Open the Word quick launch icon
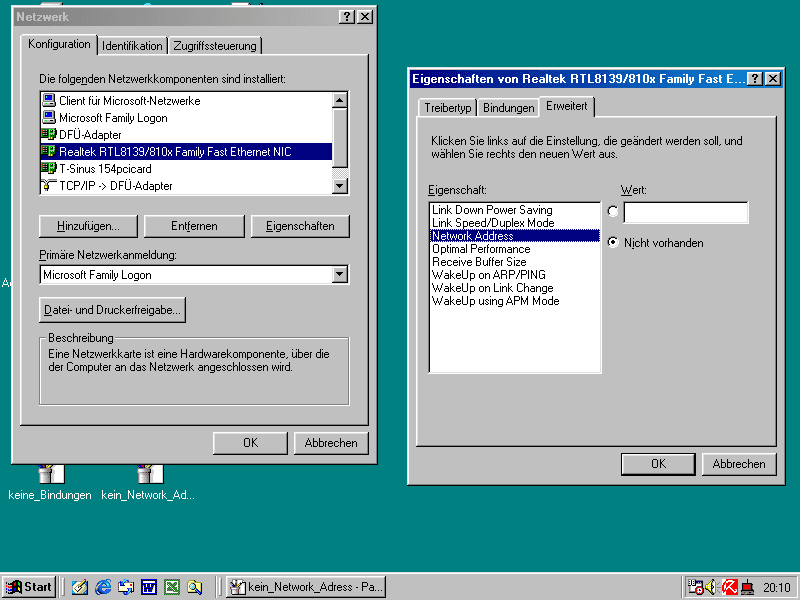 click(148, 587)
